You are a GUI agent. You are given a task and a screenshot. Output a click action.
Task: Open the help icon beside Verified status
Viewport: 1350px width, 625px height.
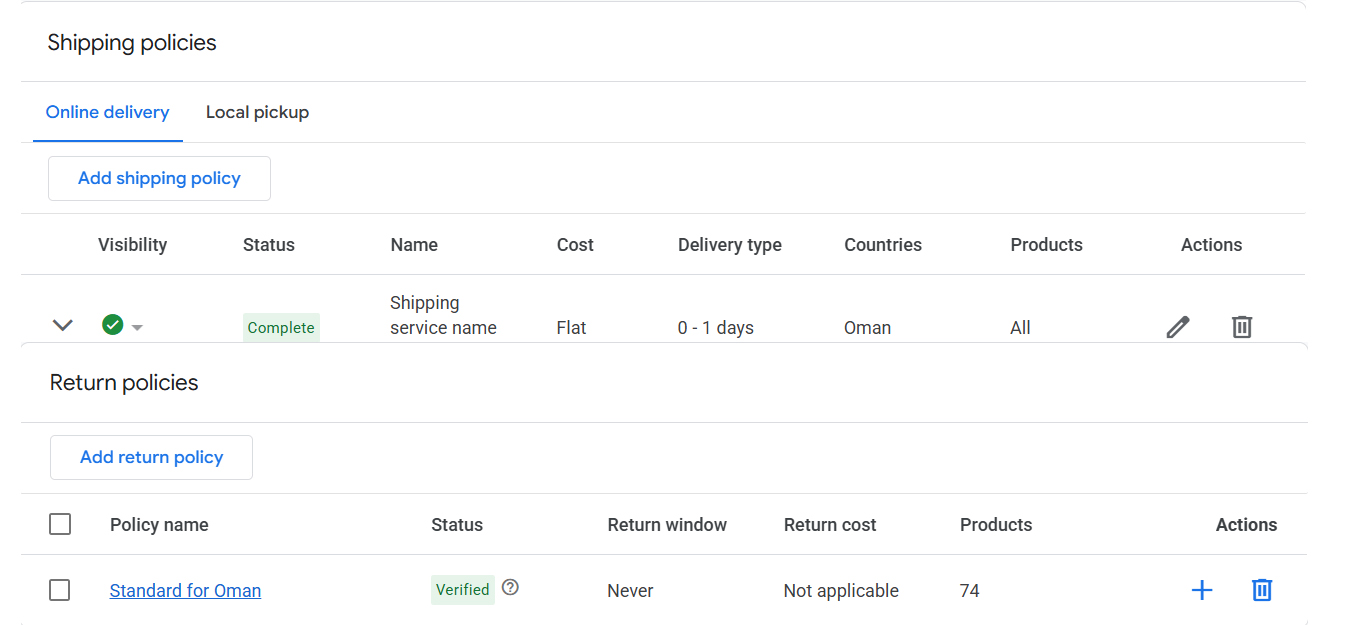[510, 588]
